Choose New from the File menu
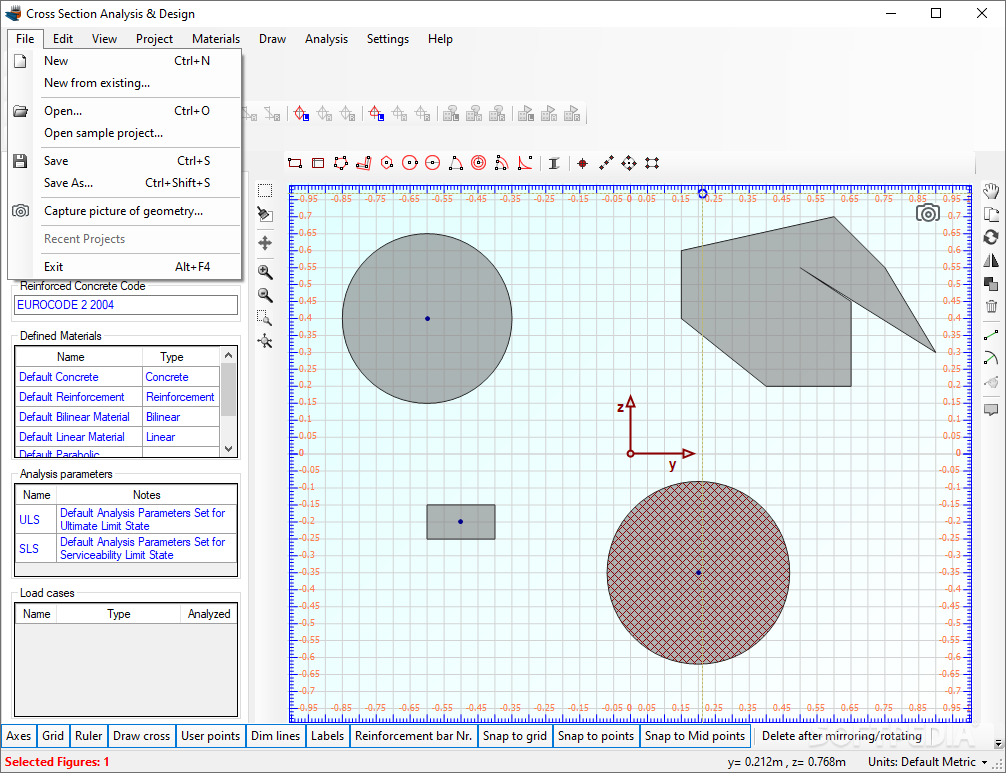This screenshot has width=1006, height=773. click(x=126, y=61)
